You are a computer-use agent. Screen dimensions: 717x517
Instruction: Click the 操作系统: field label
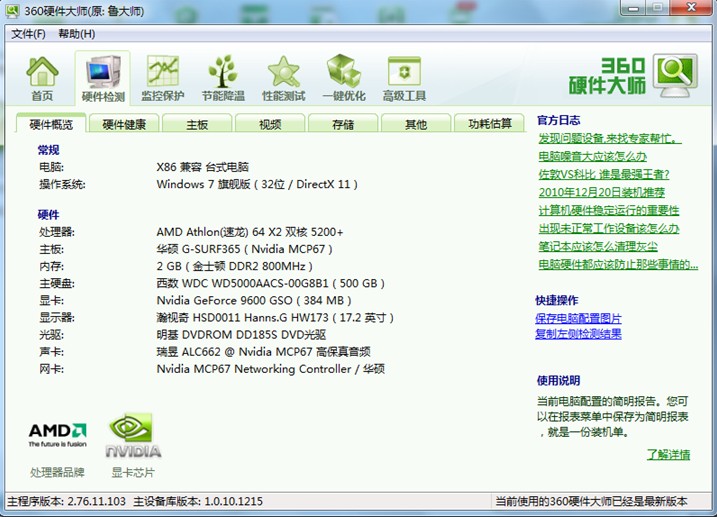pos(63,184)
